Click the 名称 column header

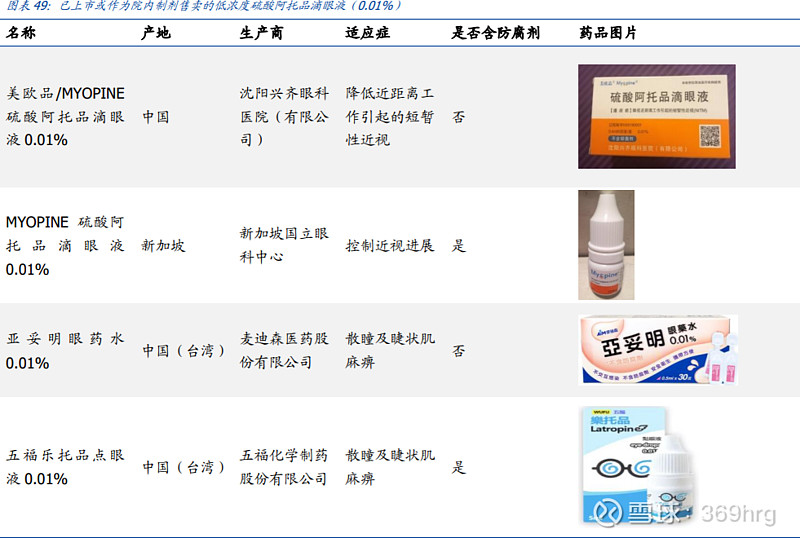click(x=21, y=33)
